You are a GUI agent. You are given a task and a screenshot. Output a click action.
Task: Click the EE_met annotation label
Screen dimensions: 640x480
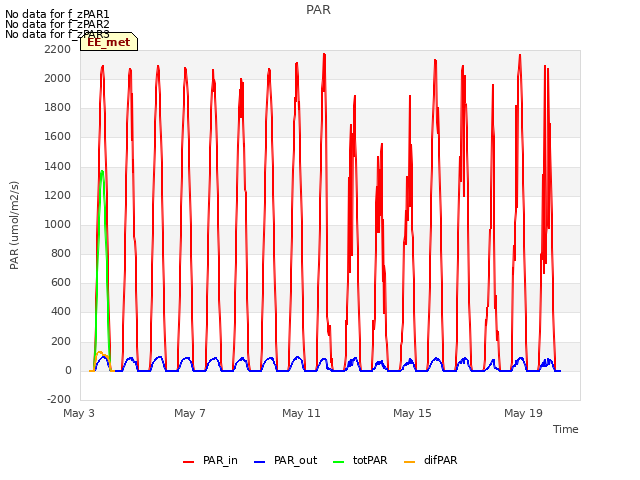point(109,42)
